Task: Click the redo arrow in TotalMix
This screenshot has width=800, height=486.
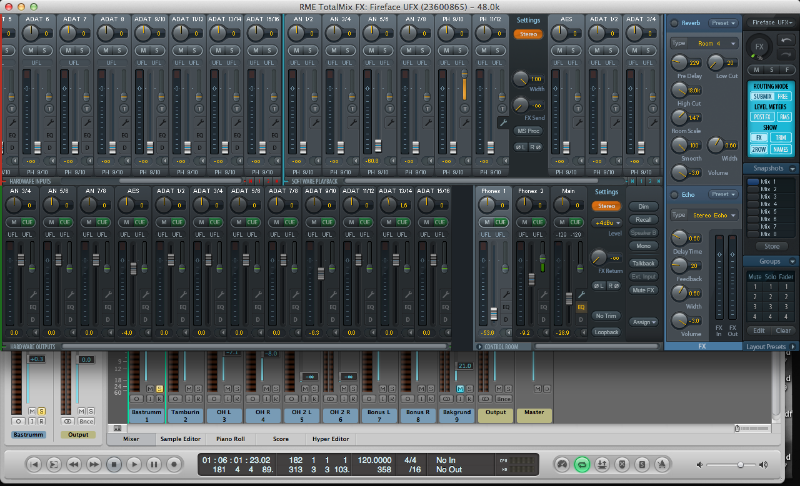Action: [785, 54]
